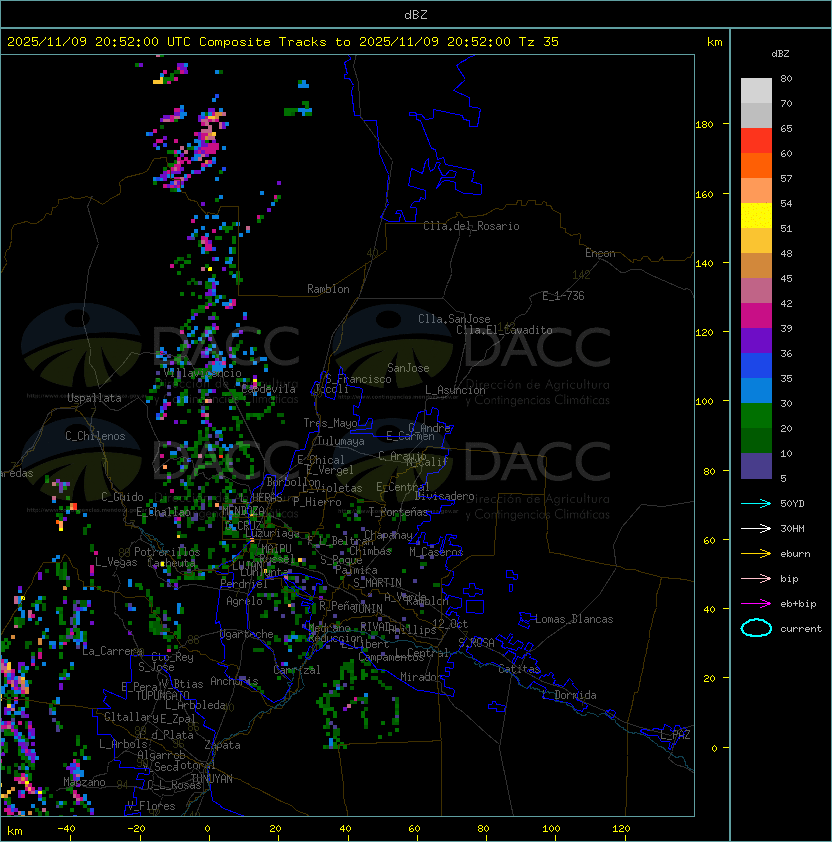Click the 'Zapata' map label
This screenshot has width=832, height=842.
click(x=222, y=745)
